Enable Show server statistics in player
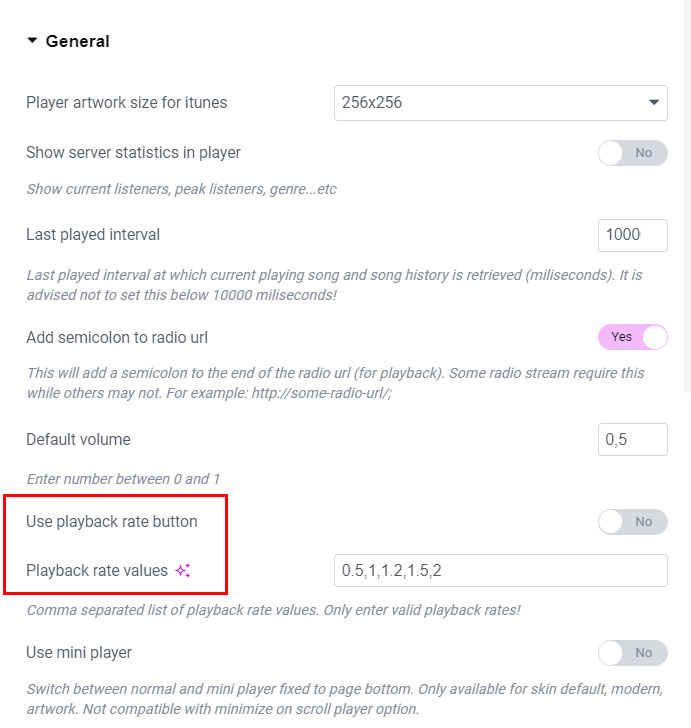This screenshot has width=691, height=728. pyautogui.click(x=632, y=153)
